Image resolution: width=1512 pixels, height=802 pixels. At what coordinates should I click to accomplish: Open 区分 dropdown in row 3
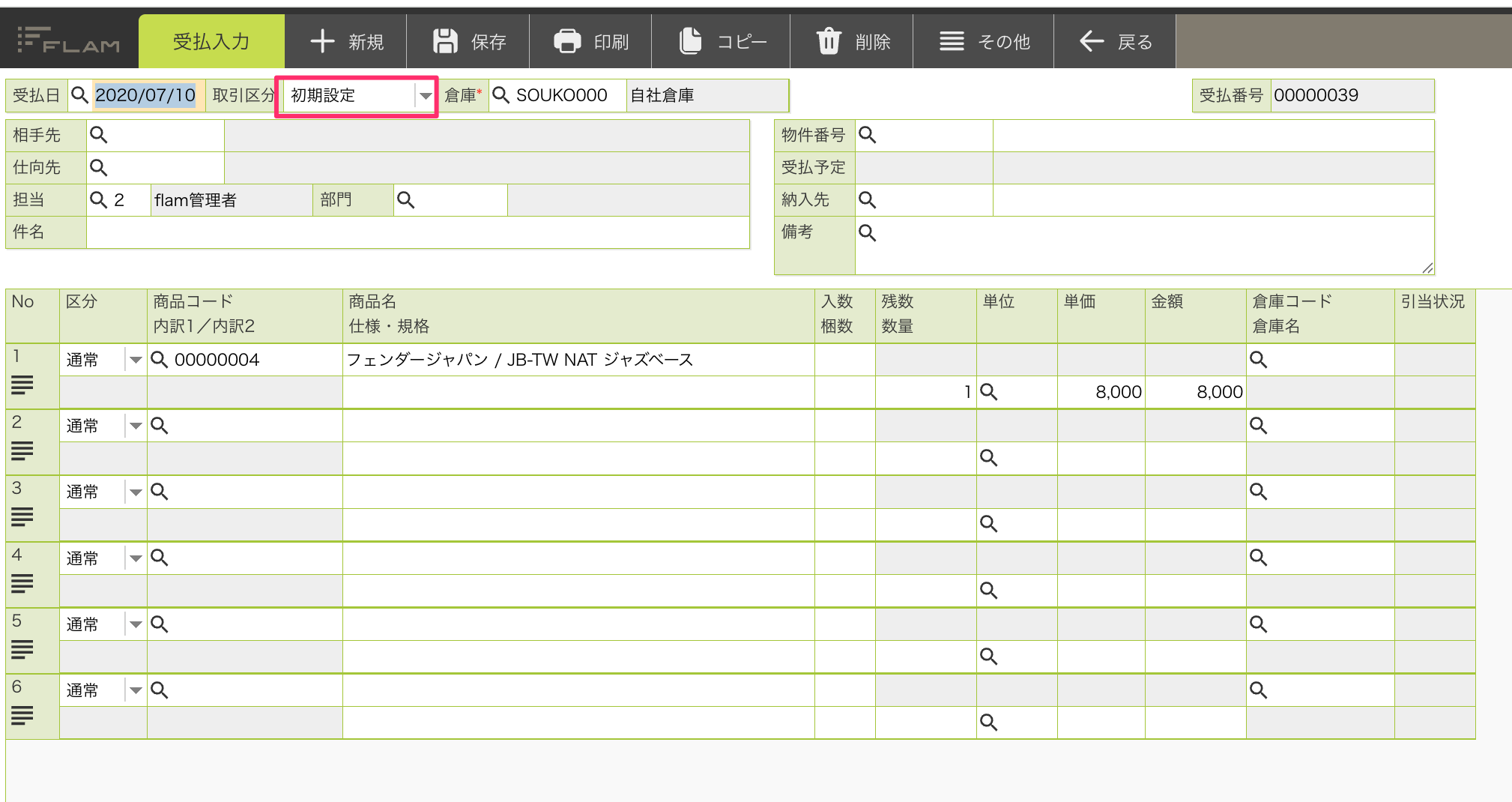click(x=136, y=492)
